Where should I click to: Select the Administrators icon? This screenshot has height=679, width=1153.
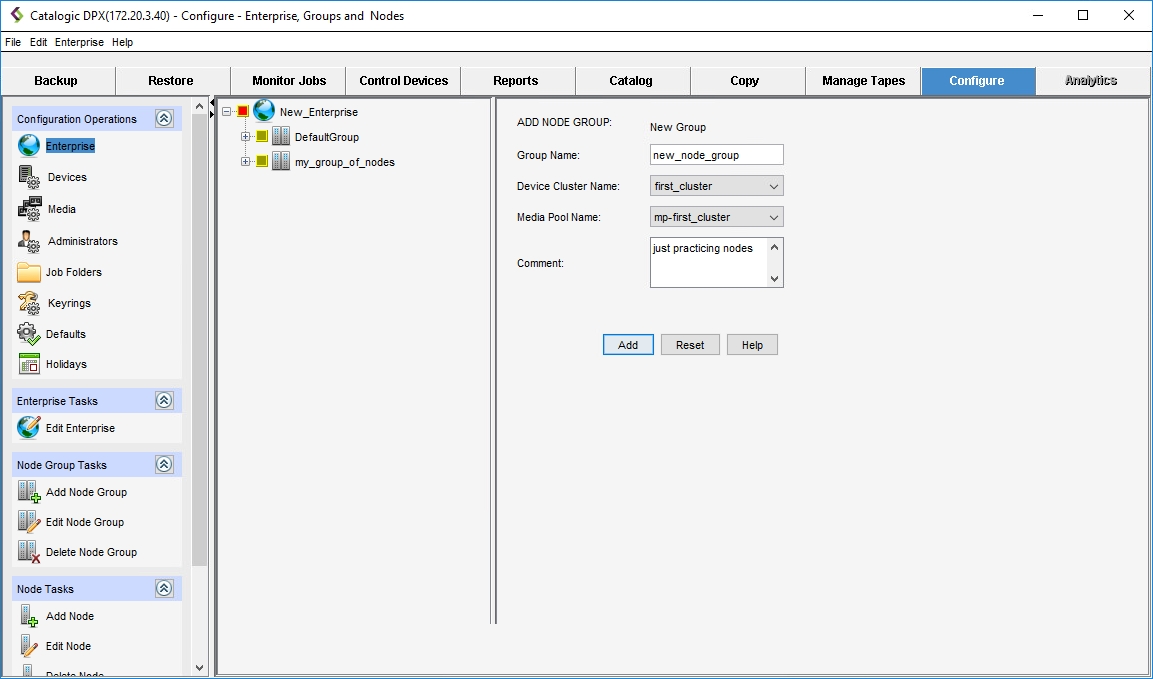(x=29, y=241)
